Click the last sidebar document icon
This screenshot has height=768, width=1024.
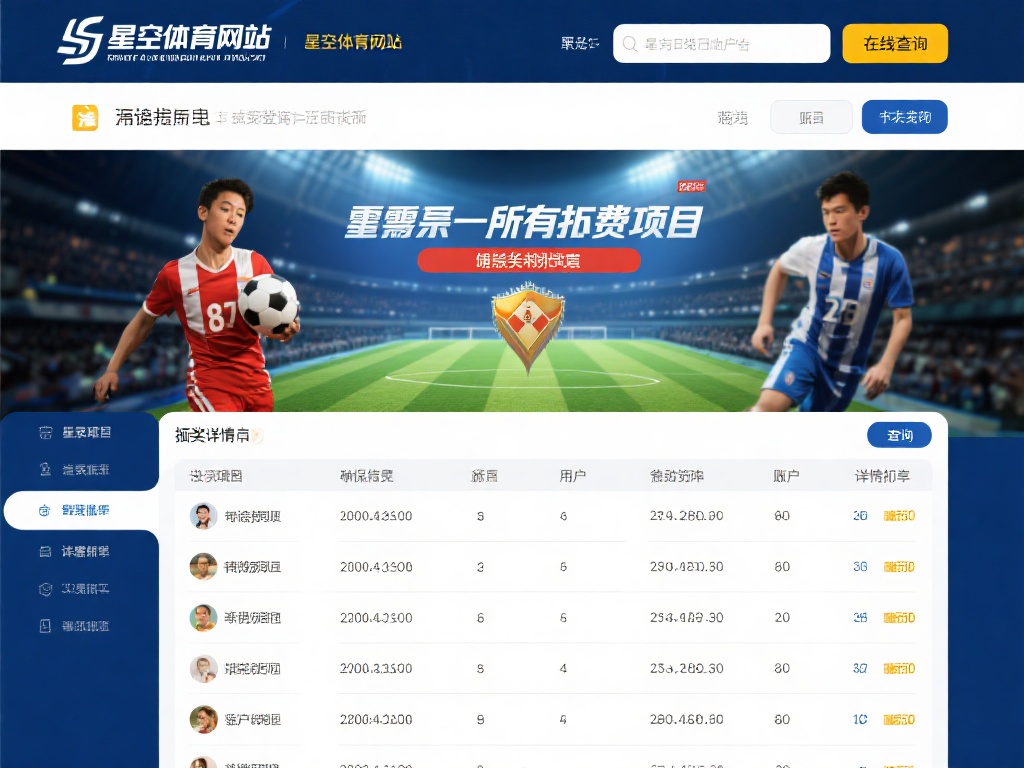[45, 626]
